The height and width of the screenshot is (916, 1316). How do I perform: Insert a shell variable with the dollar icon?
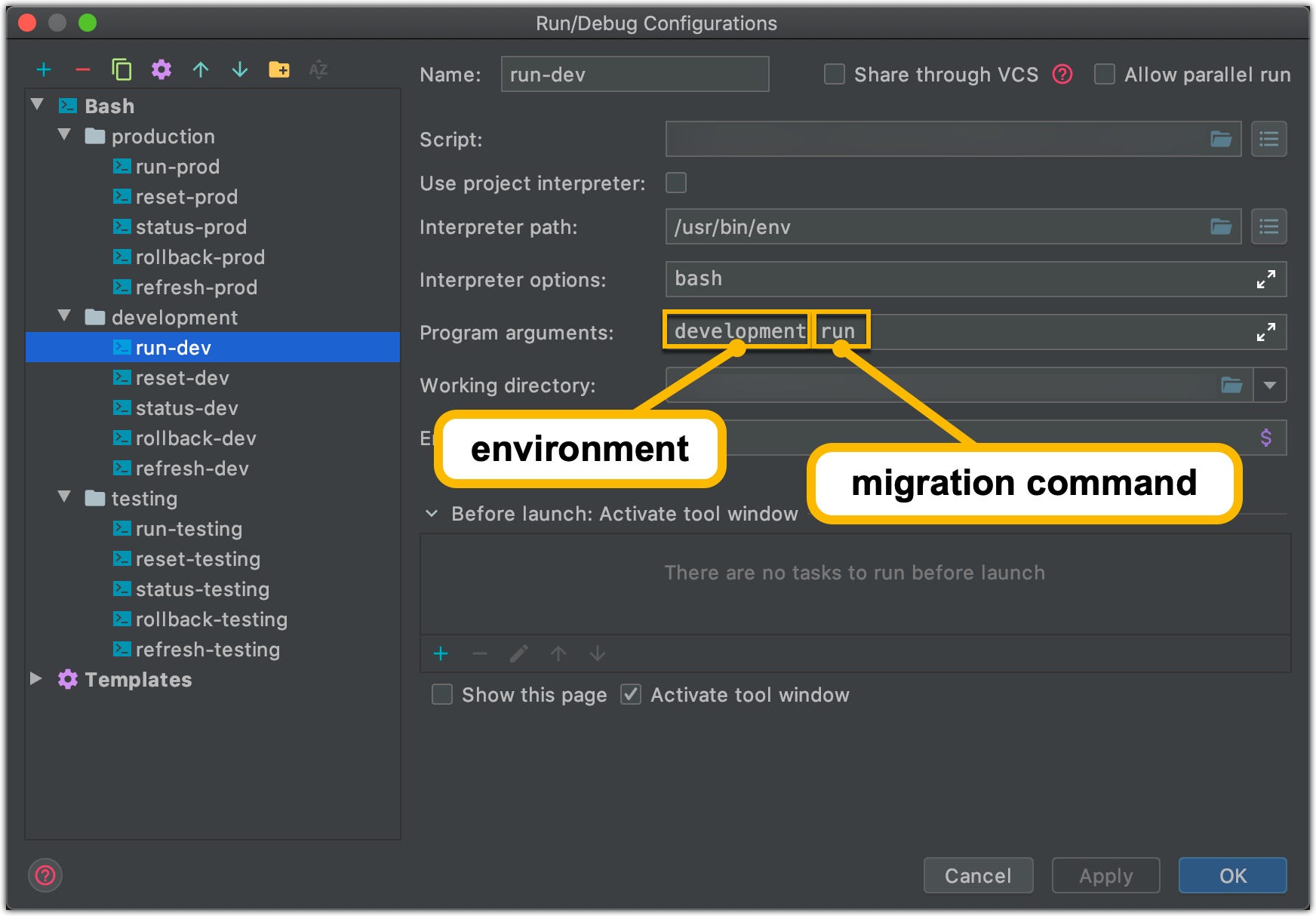pos(1265,437)
